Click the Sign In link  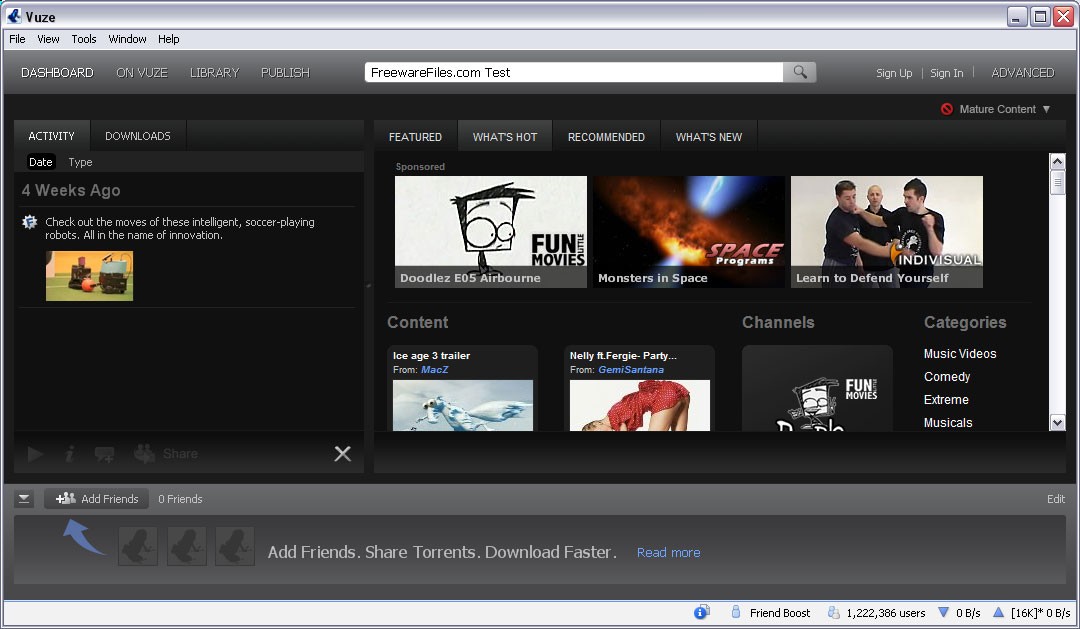pos(946,73)
